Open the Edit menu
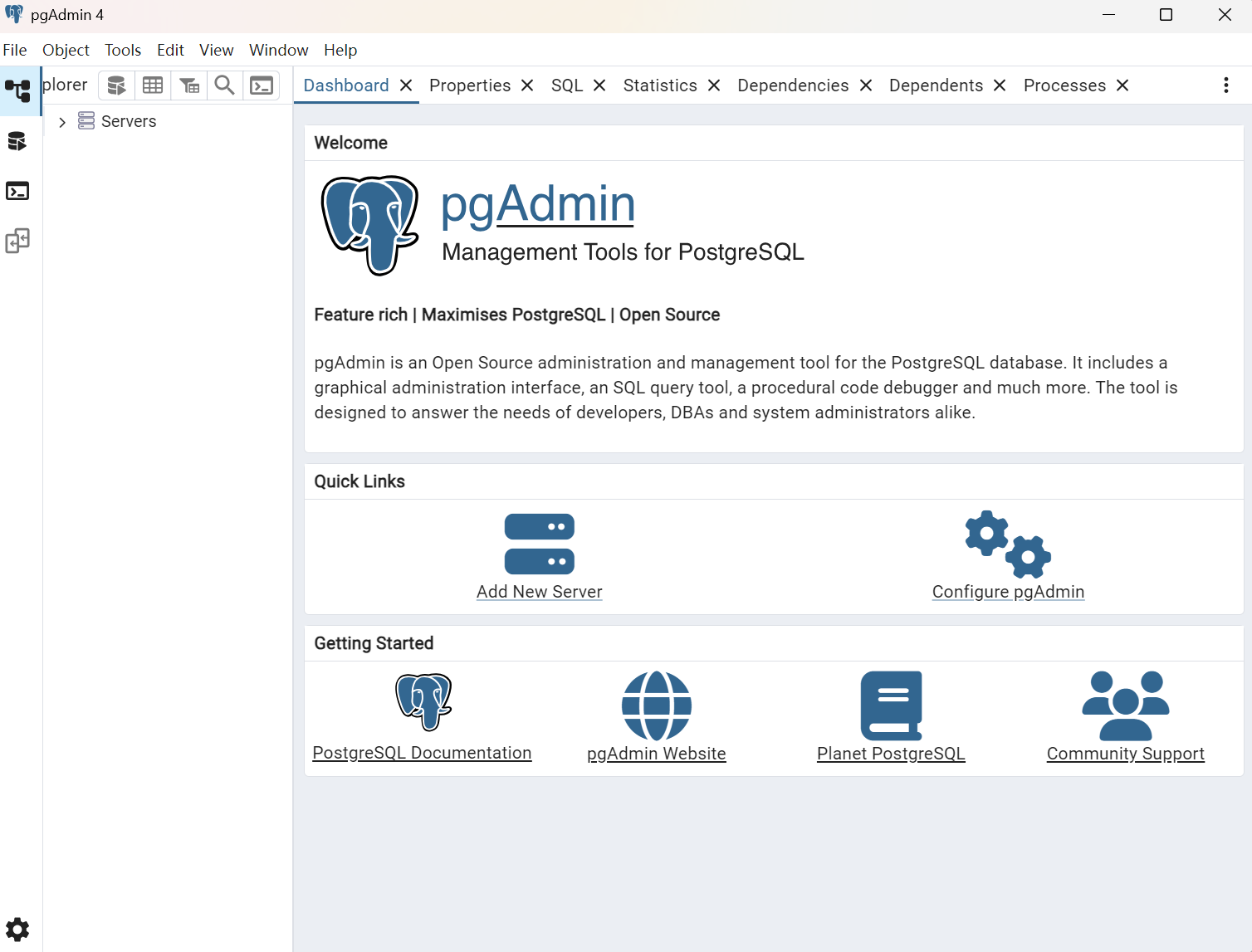The height and width of the screenshot is (952, 1252). [x=170, y=50]
